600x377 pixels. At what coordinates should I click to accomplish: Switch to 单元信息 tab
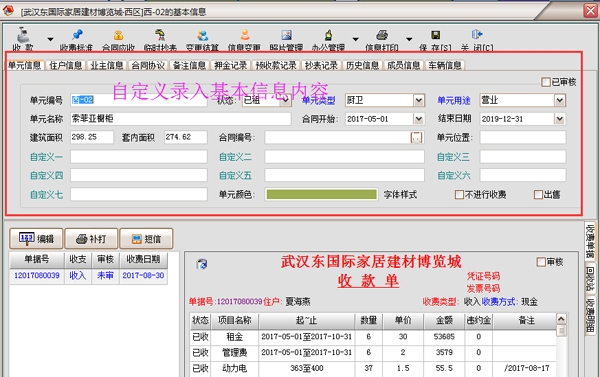pyautogui.click(x=25, y=65)
